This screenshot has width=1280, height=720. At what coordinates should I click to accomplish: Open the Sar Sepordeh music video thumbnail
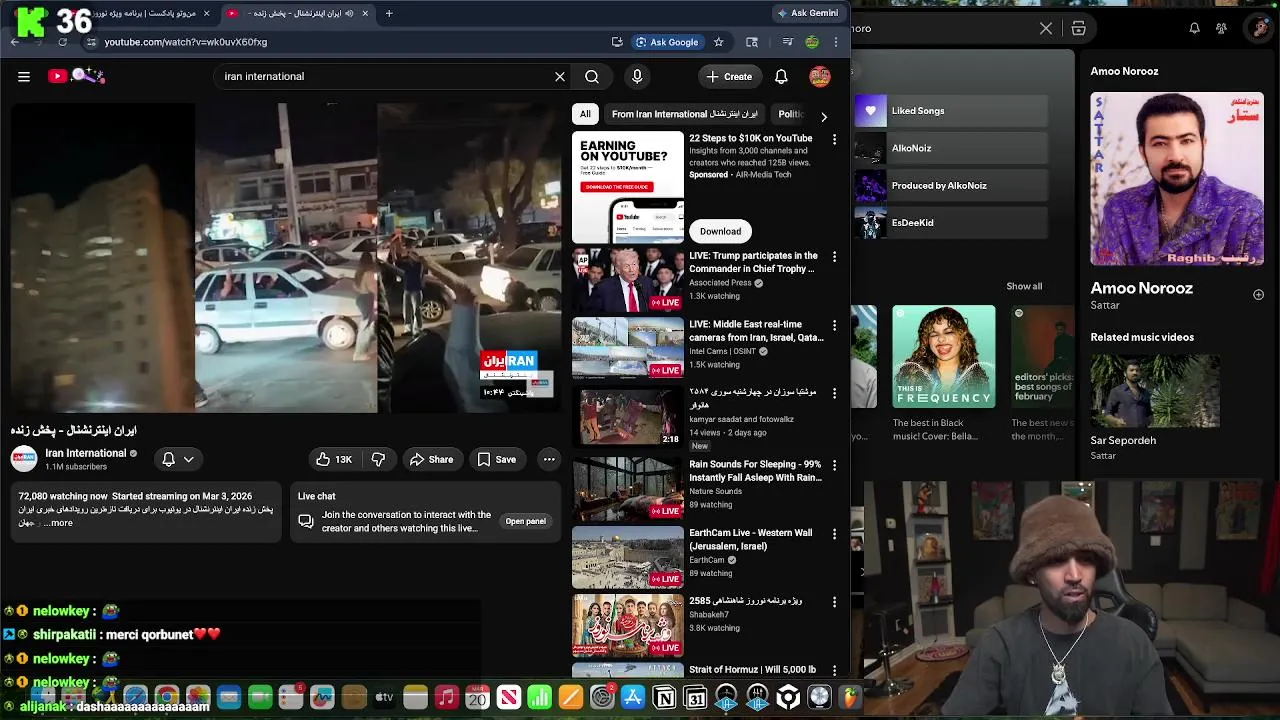point(1155,391)
